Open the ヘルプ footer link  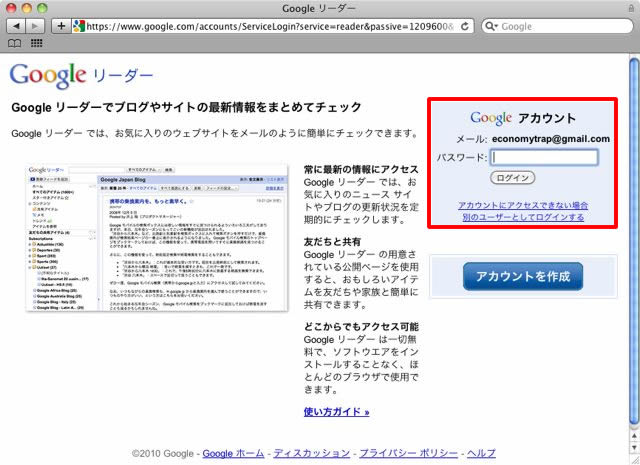pyautogui.click(x=481, y=454)
